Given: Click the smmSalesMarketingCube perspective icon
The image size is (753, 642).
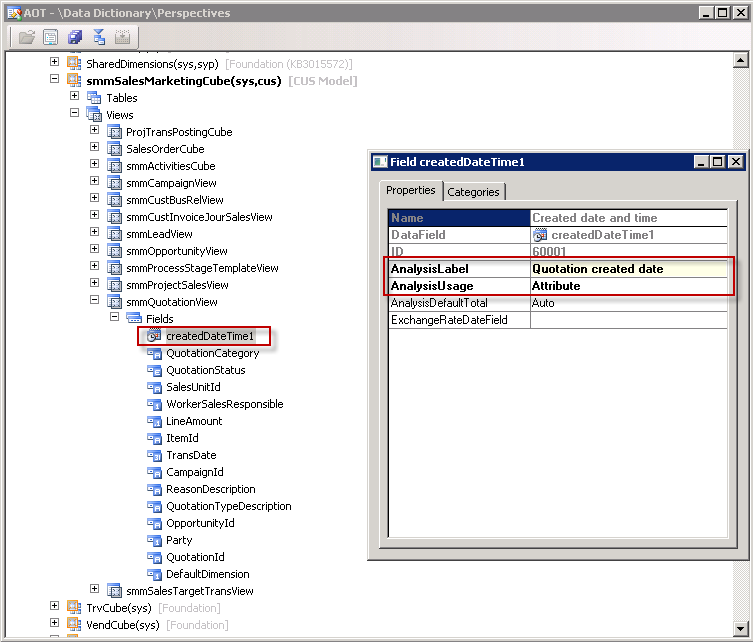Looking at the screenshot, I should (74, 80).
